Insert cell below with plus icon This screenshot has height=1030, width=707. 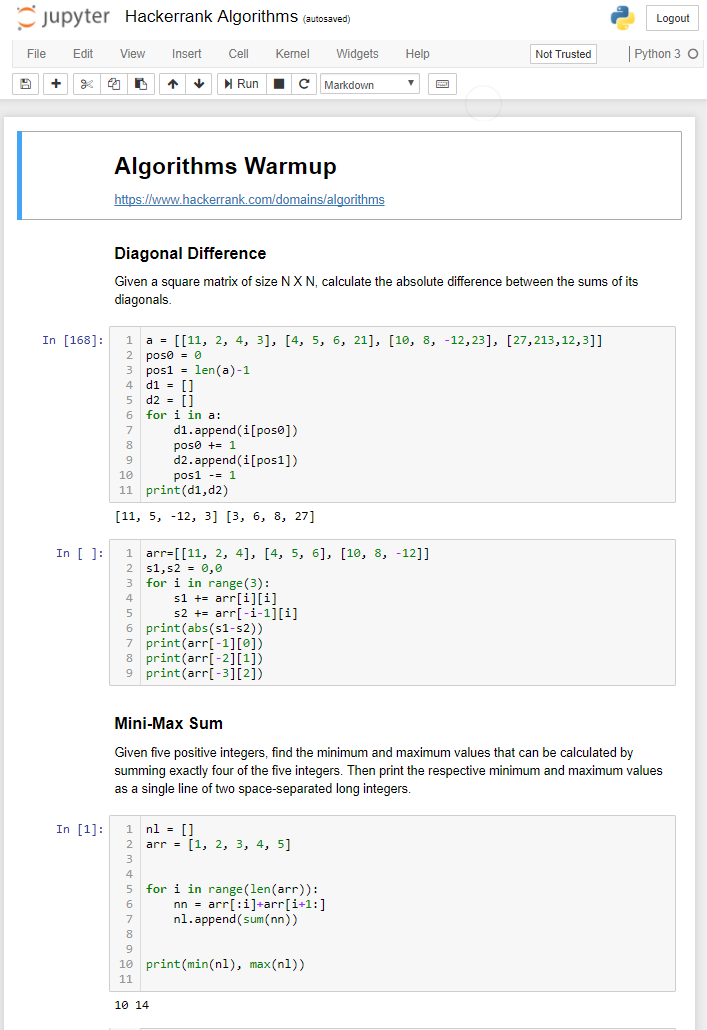point(55,84)
